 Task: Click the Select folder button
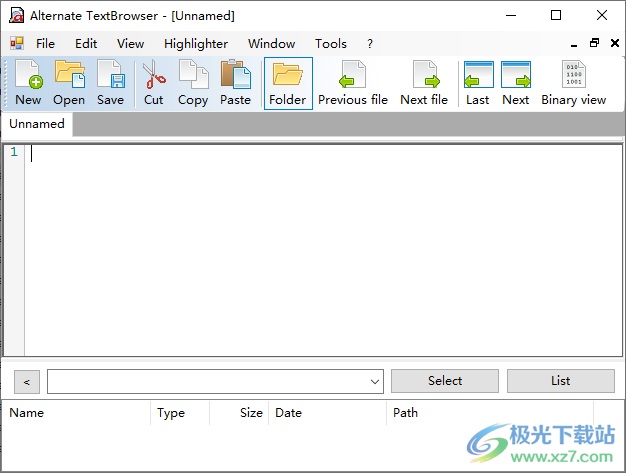click(x=445, y=381)
